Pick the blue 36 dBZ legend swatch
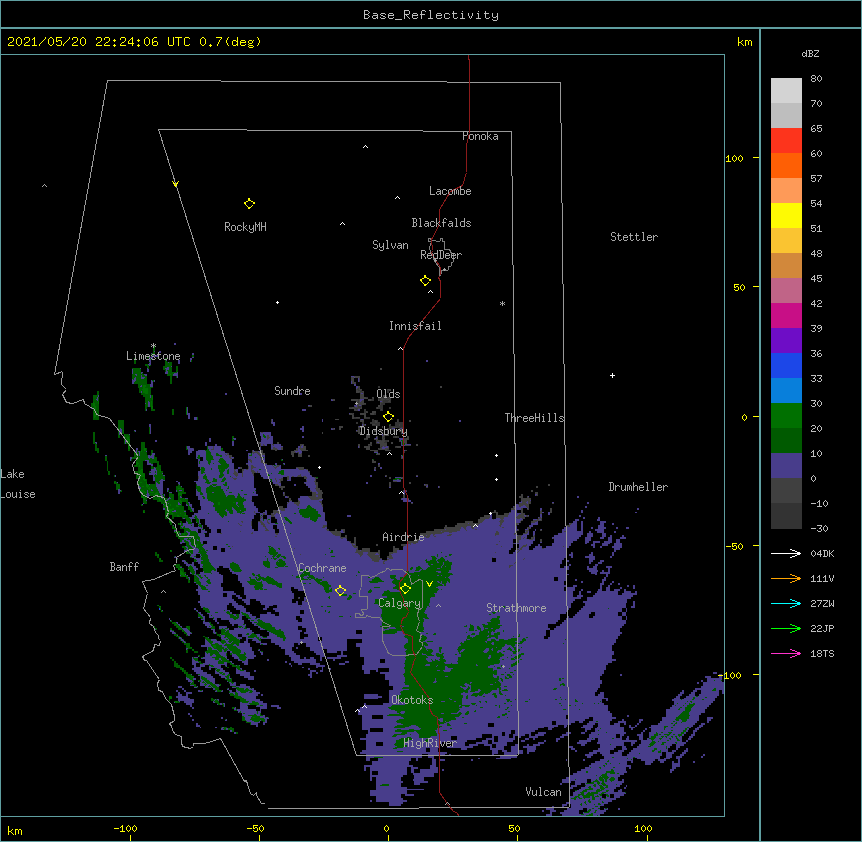 coord(786,365)
